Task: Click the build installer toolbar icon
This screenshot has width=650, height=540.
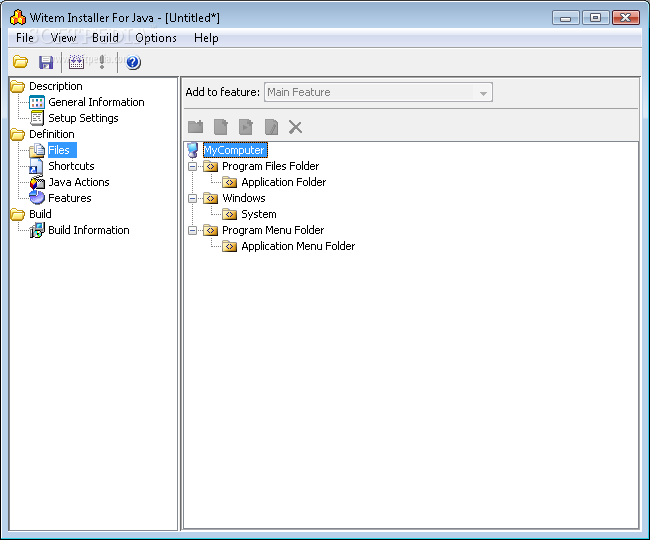Action: coord(76,62)
